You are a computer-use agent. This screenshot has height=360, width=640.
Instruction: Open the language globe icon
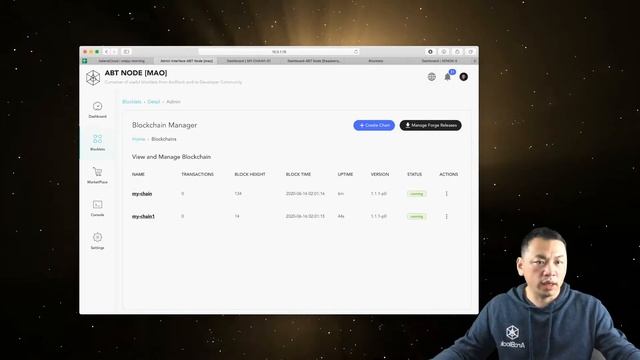[431, 77]
